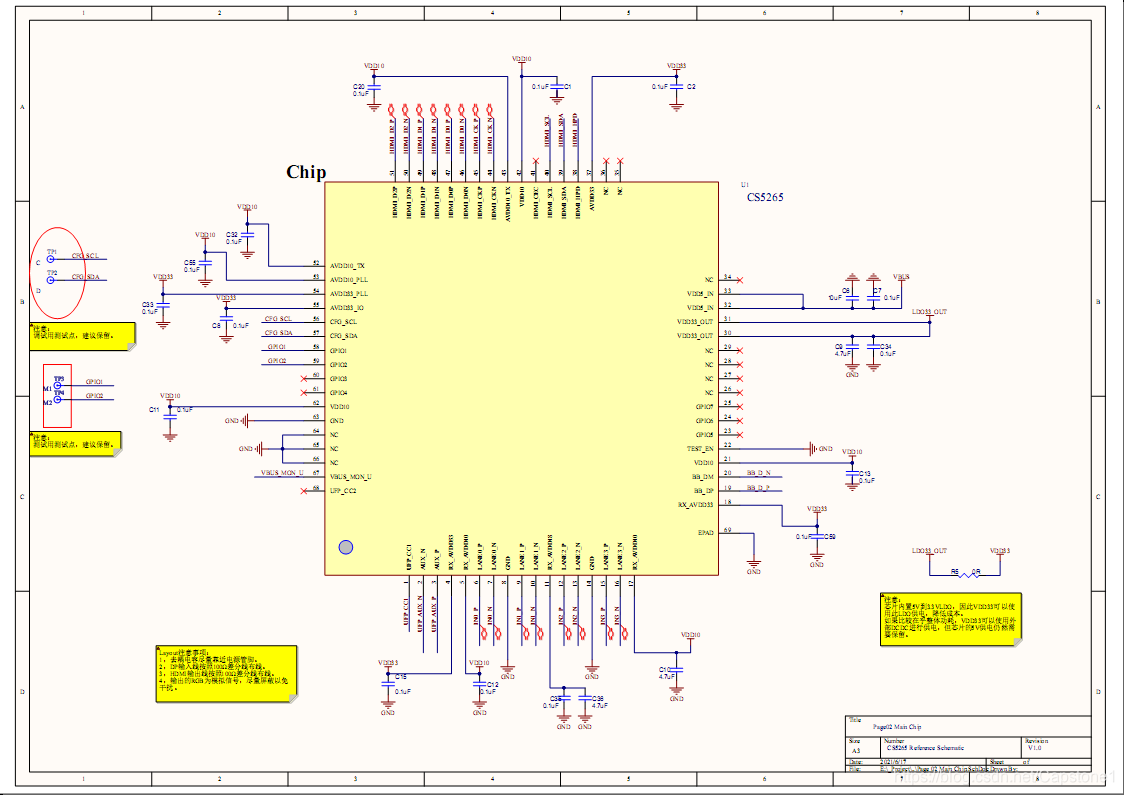The image size is (1124, 795).
Task: Select the 10uF capacitor on VDD5_IN
Action: point(852,297)
